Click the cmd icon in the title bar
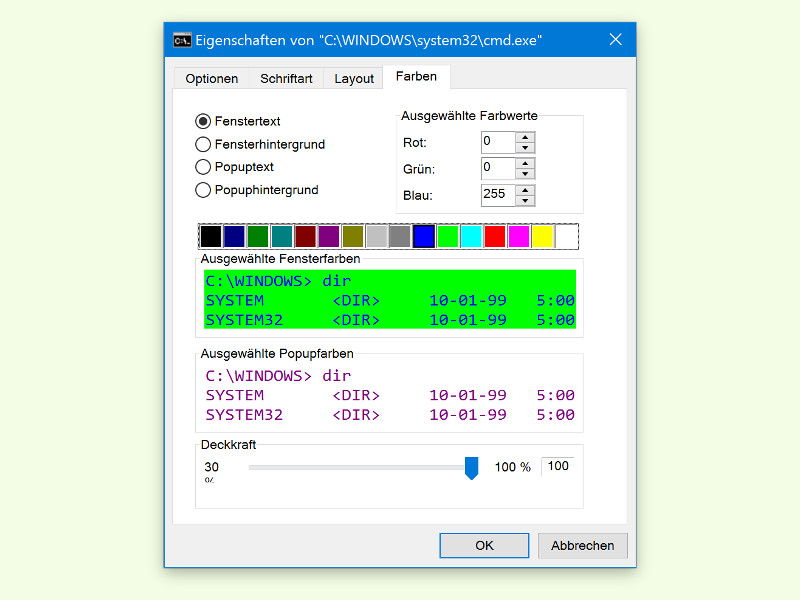Viewport: 800px width, 600px height. pyautogui.click(x=182, y=40)
